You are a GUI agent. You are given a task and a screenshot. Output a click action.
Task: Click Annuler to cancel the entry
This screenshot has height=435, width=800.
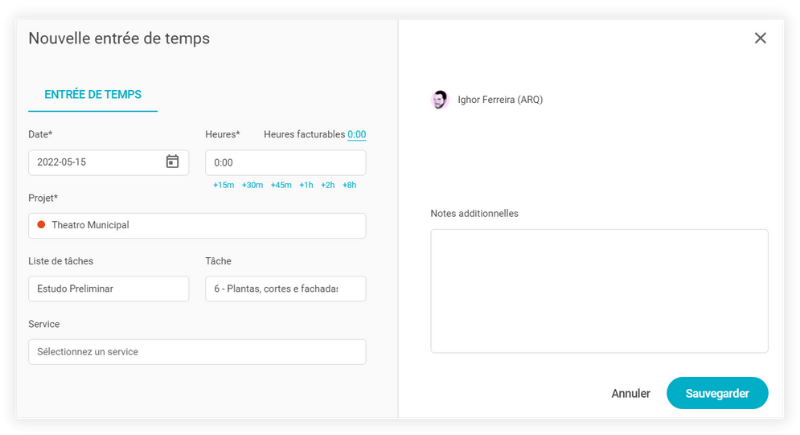click(x=631, y=394)
